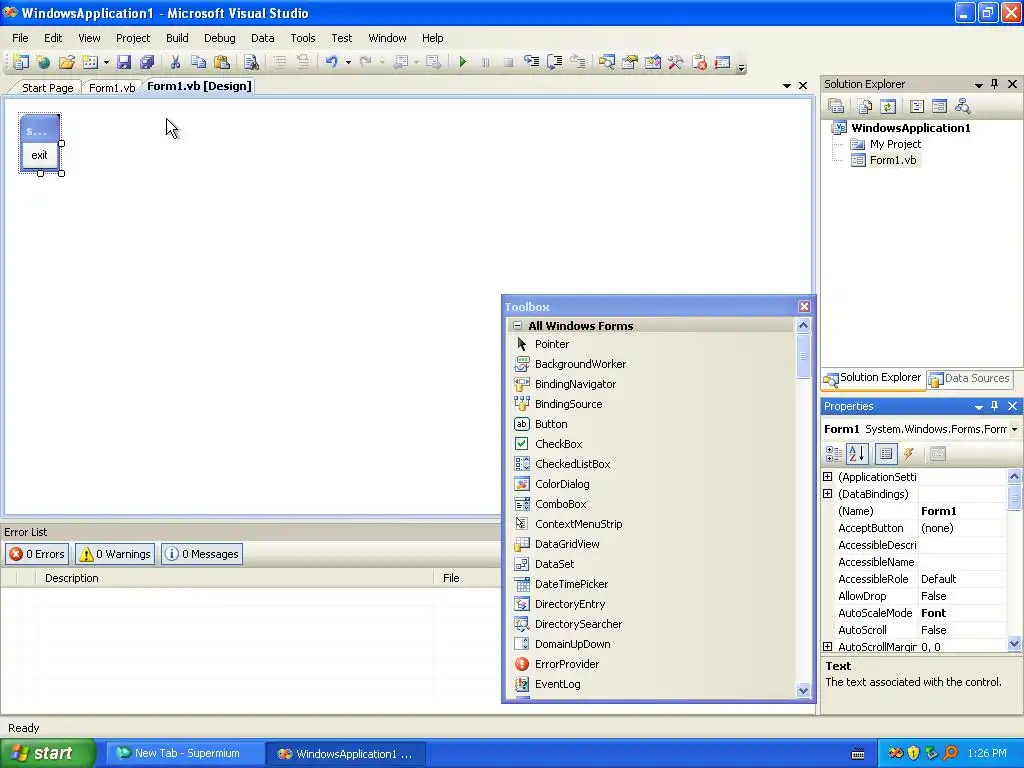
Task: Select ComboBox control in Toolbox
Action: 560,504
